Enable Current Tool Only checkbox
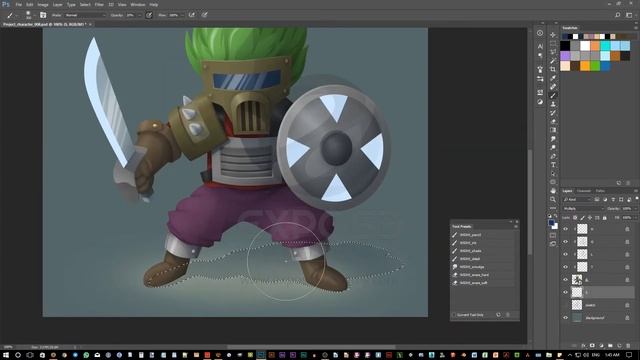Viewport: 640px width, 360px height. pos(454,315)
